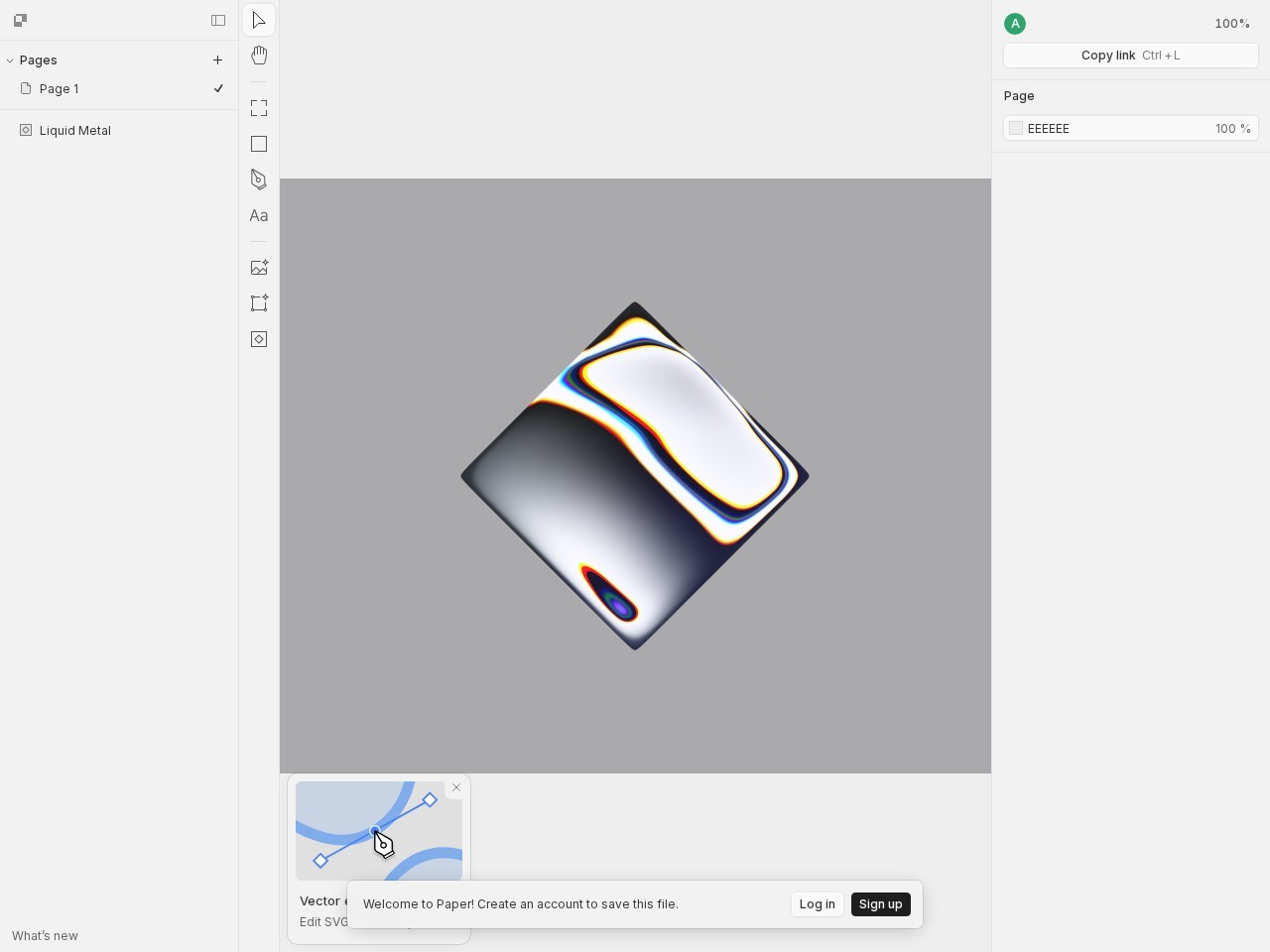Select Page 1 in the pages list
The width and height of the screenshot is (1270, 952).
(119, 88)
